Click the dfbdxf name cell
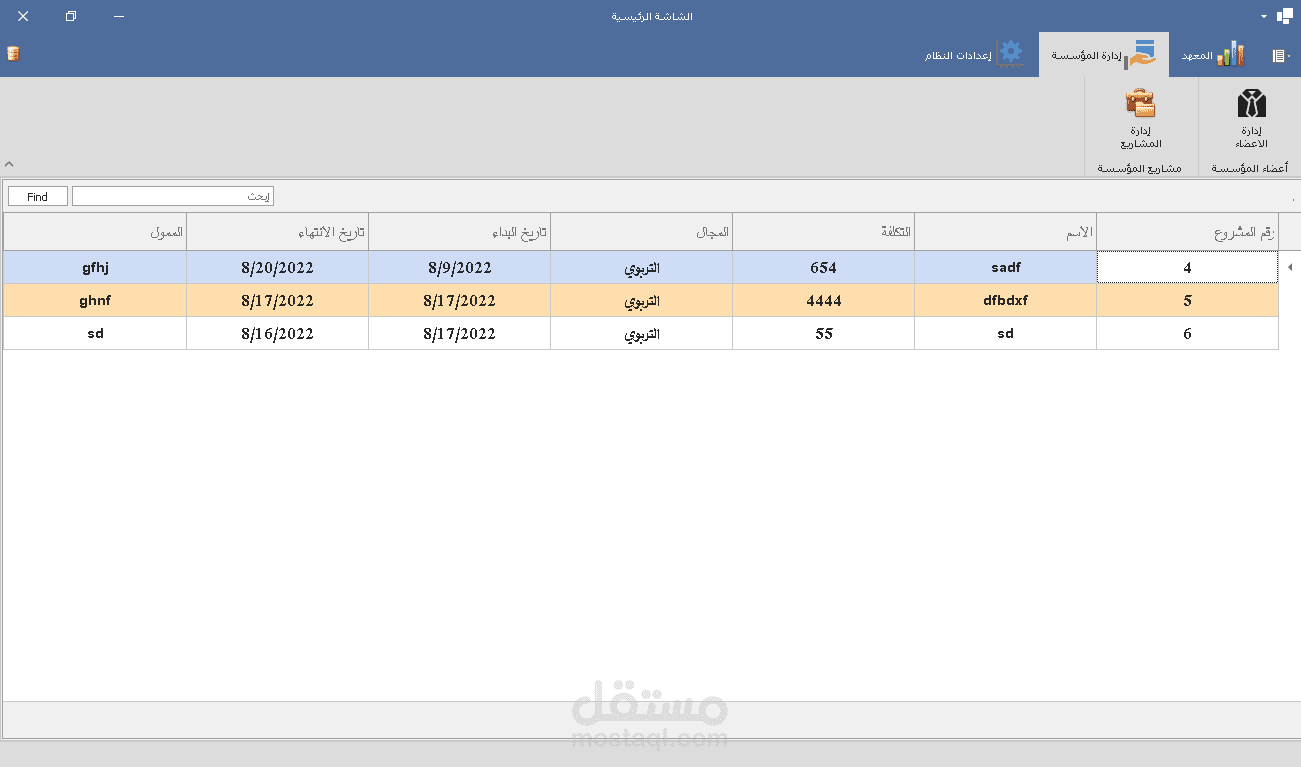This screenshot has width=1301, height=767. pyautogui.click(x=1006, y=301)
